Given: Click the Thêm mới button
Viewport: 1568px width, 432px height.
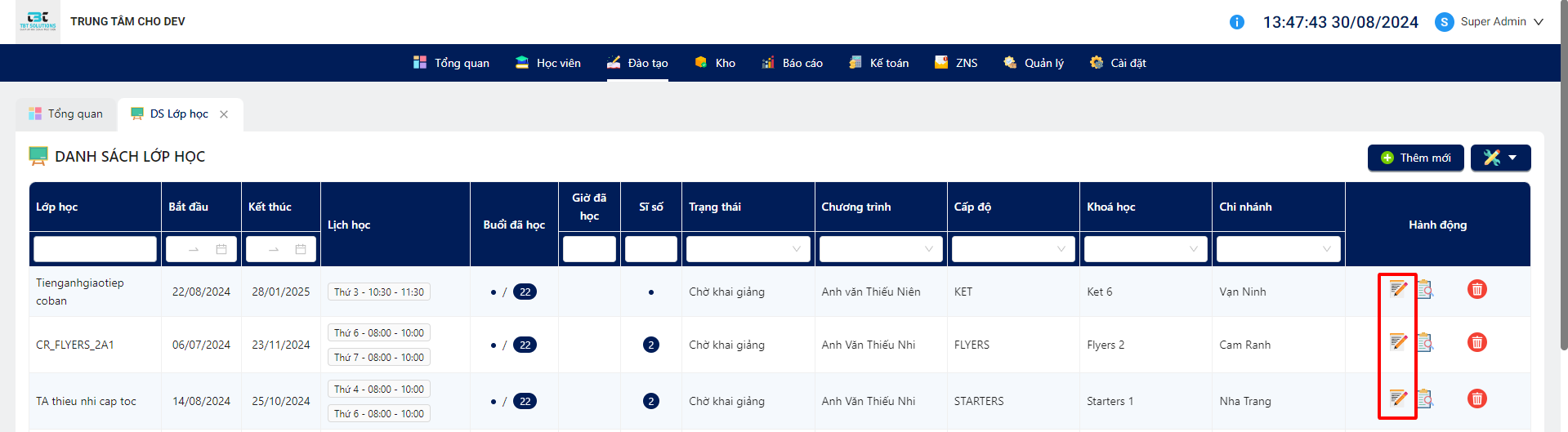Looking at the screenshot, I should [x=1416, y=158].
